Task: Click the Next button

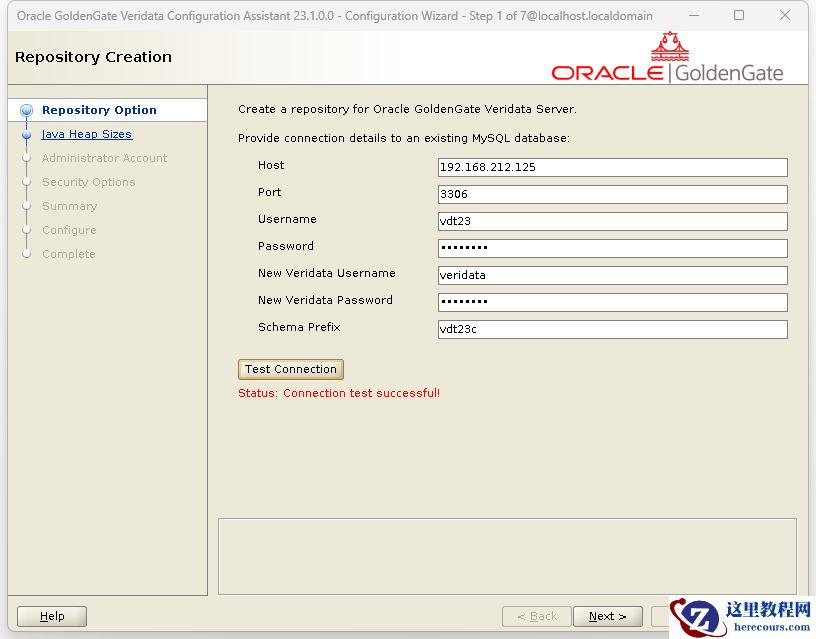Action: pyautogui.click(x=607, y=616)
